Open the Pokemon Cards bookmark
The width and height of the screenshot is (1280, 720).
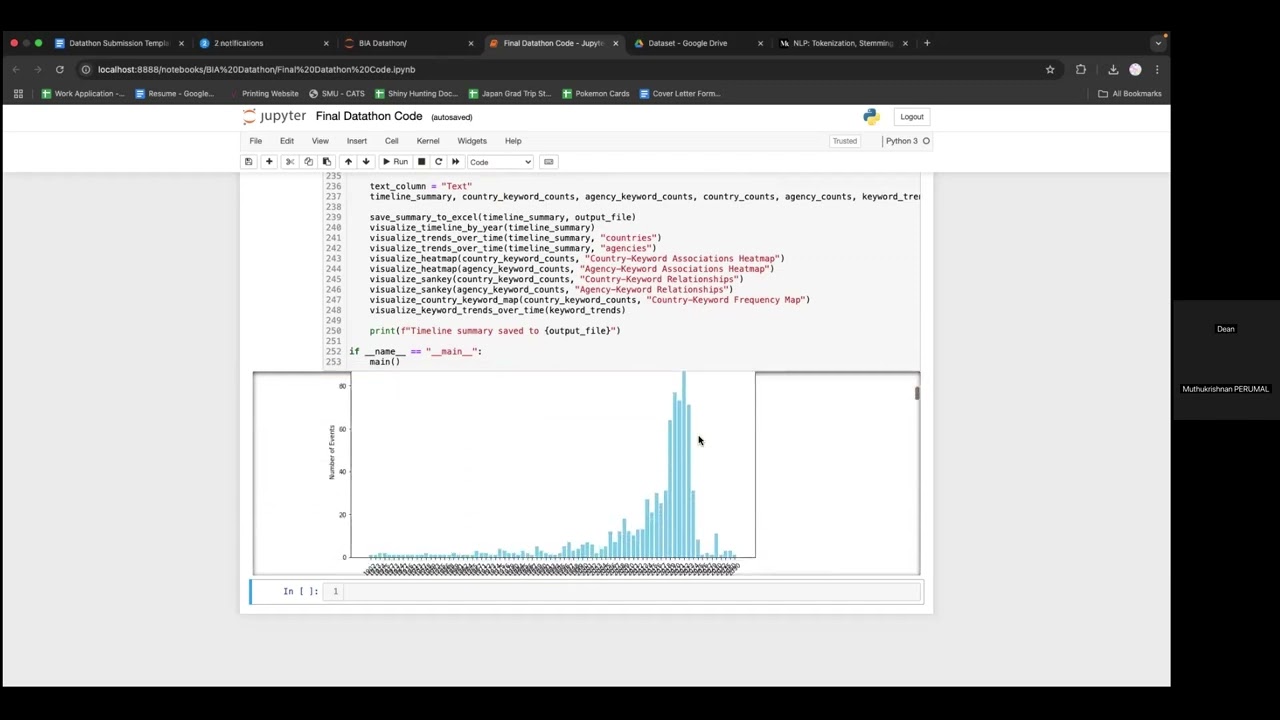coord(596,94)
